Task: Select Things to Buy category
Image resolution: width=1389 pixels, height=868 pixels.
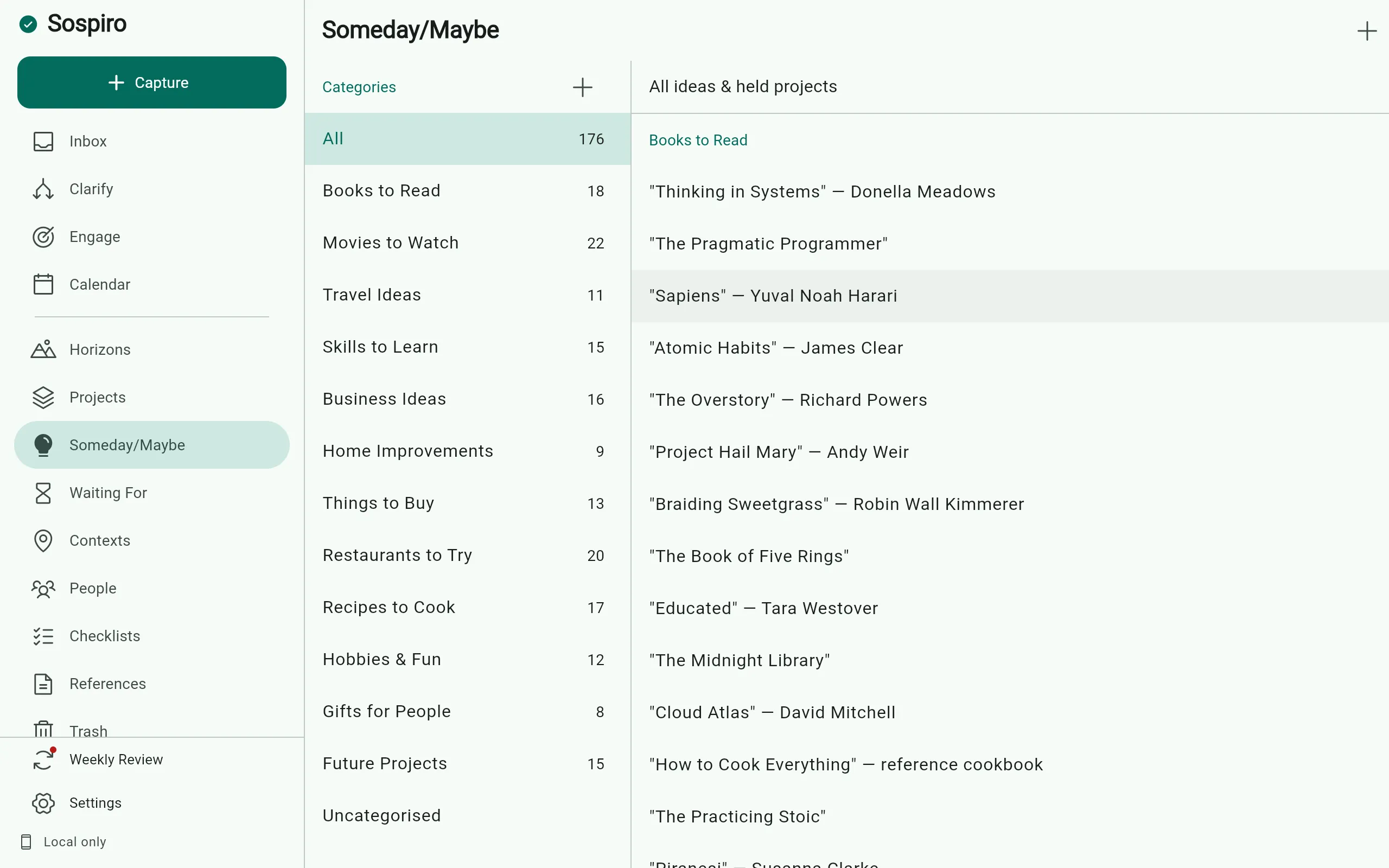Action: click(467, 503)
